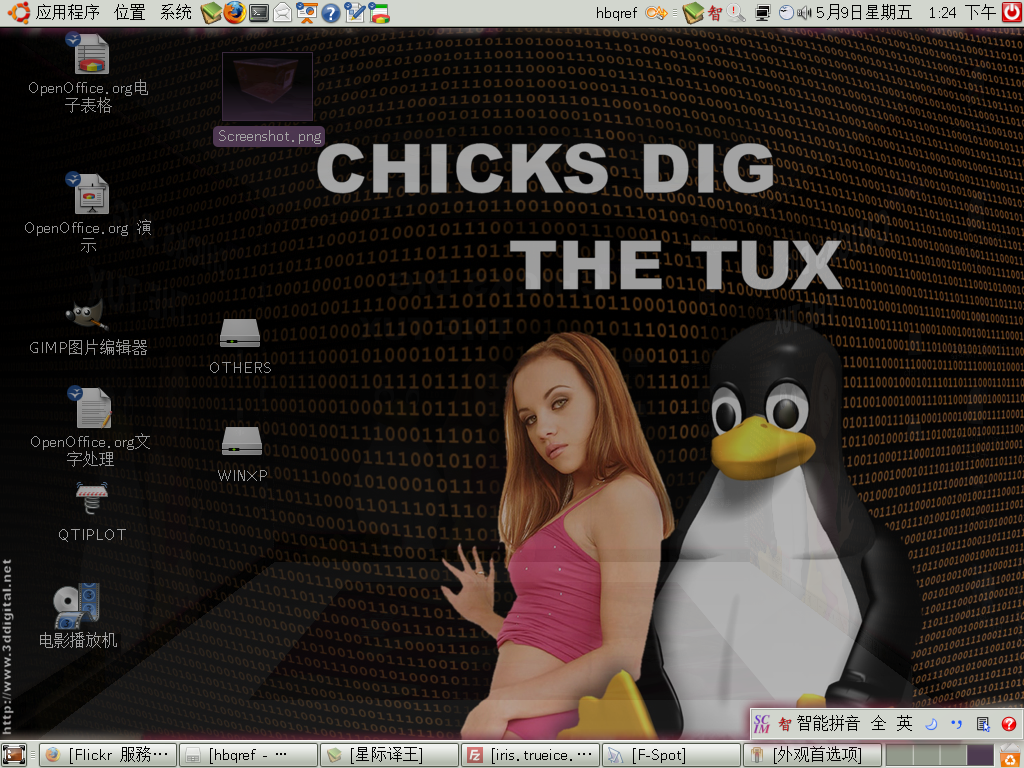Click the orange user-switcher key icon
The height and width of the screenshot is (768, 1024).
[656, 12]
